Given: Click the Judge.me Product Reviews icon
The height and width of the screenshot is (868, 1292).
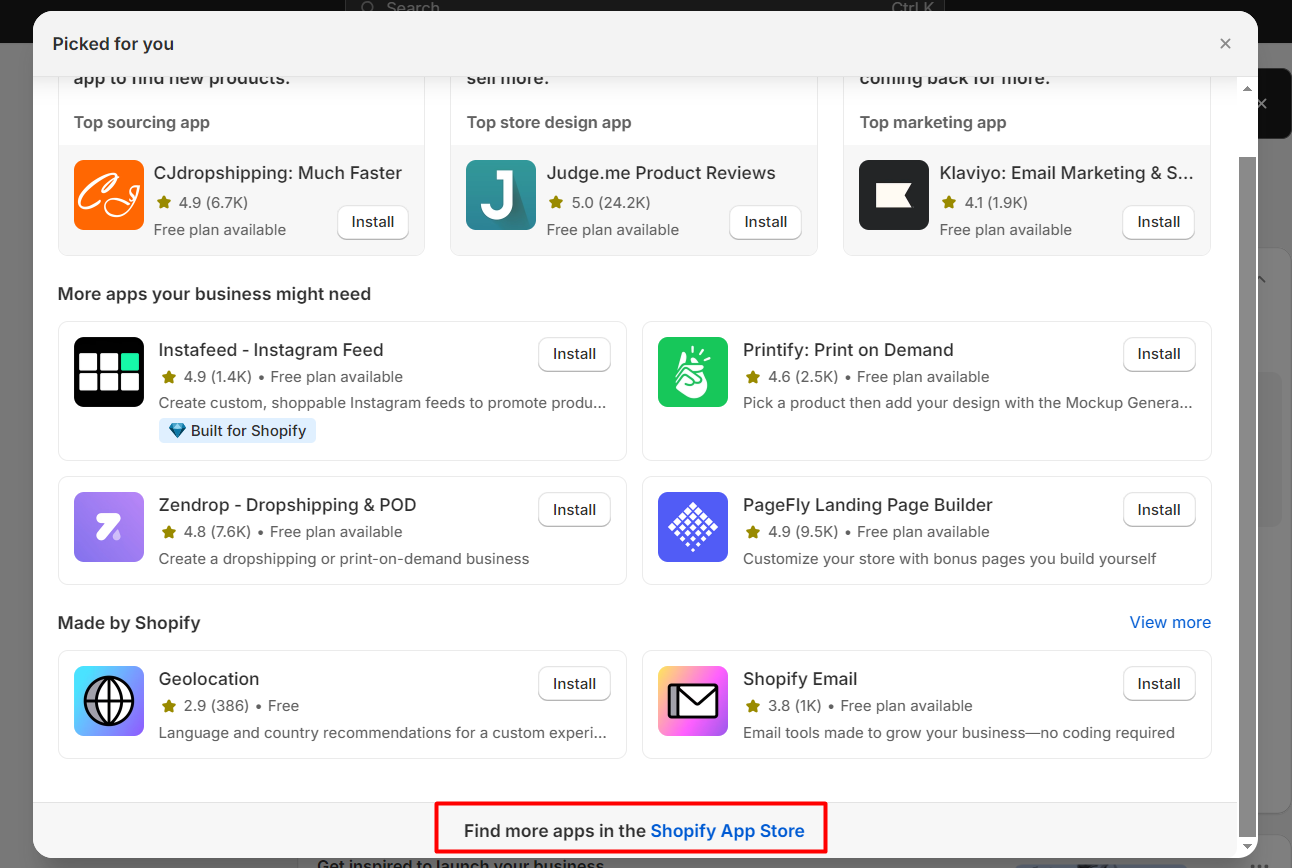Looking at the screenshot, I should point(501,195).
